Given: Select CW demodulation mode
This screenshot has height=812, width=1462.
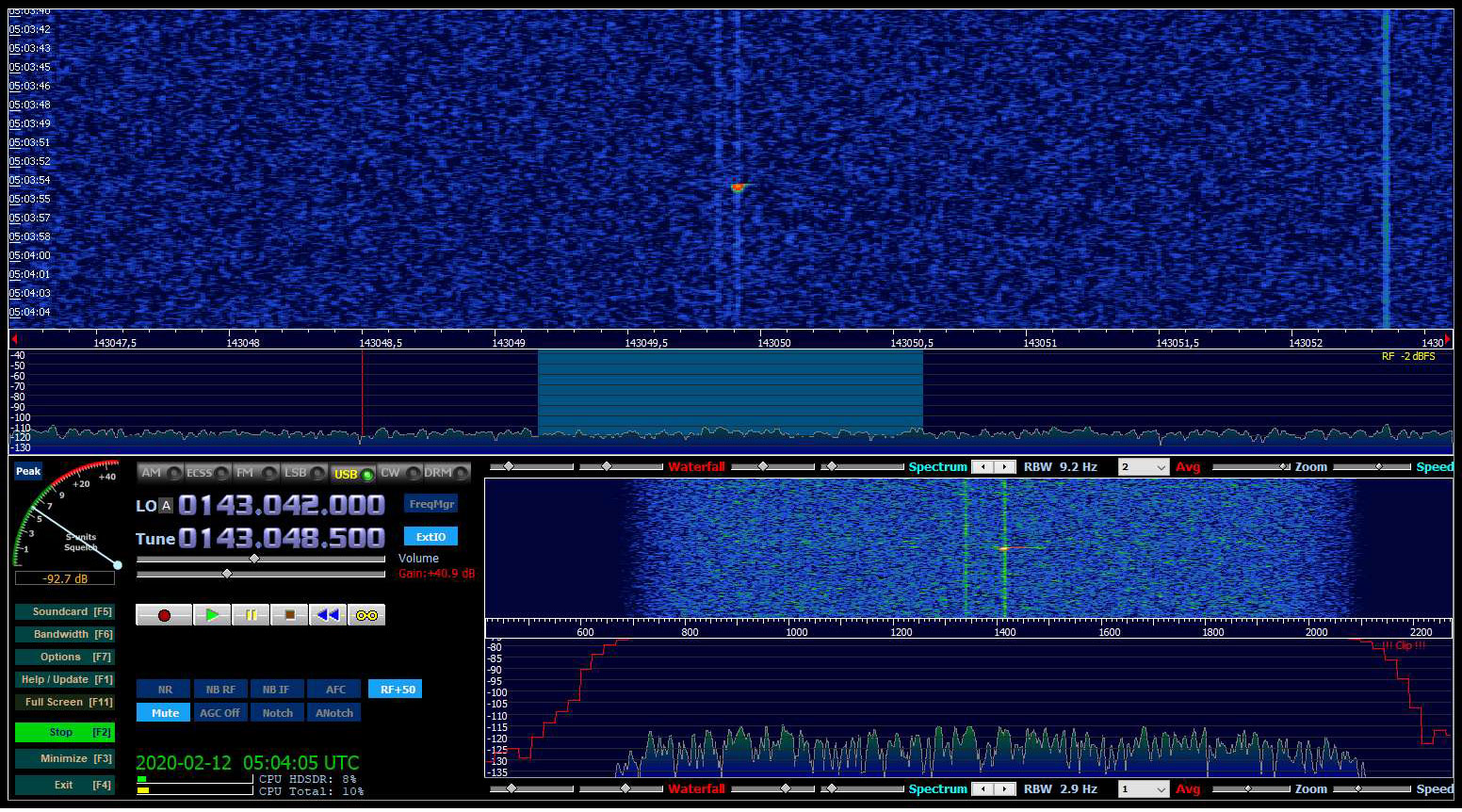Looking at the screenshot, I should pyautogui.click(x=399, y=473).
